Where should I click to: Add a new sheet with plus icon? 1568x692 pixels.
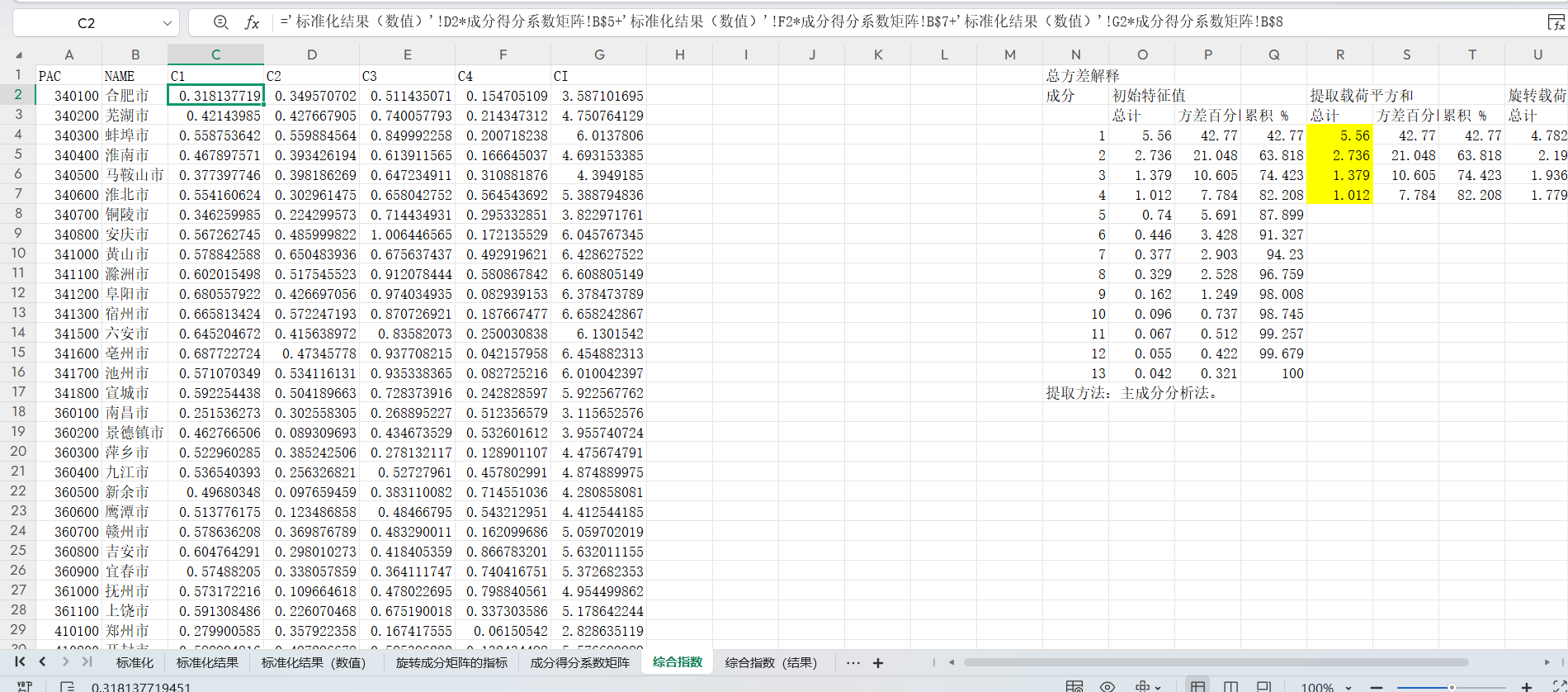click(x=878, y=662)
